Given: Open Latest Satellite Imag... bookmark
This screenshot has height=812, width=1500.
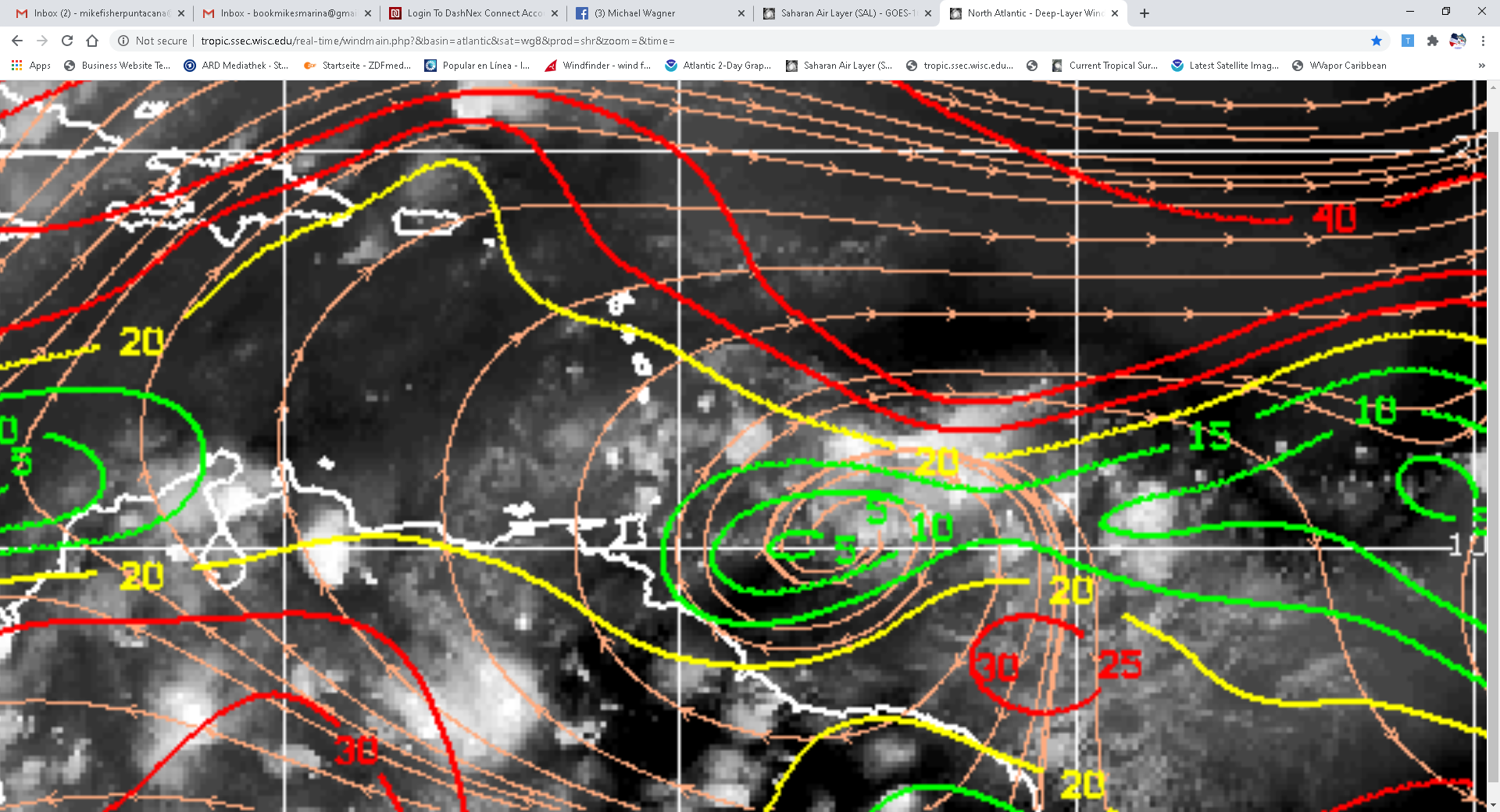Looking at the screenshot, I should [1225, 66].
